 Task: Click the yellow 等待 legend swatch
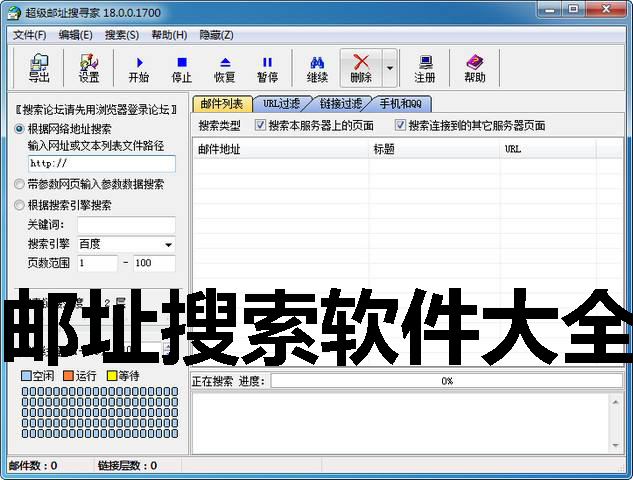(x=111, y=376)
